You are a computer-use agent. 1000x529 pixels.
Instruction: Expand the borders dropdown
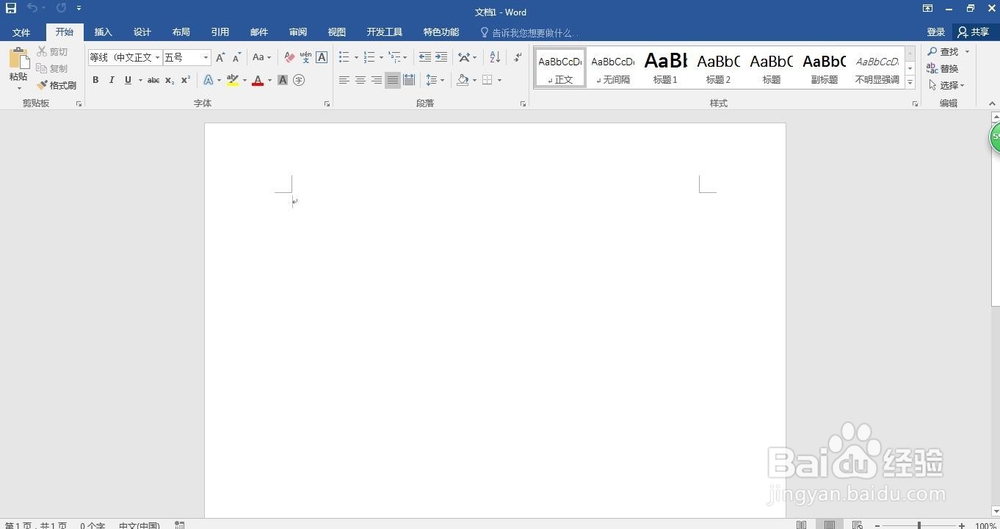tap(499, 80)
